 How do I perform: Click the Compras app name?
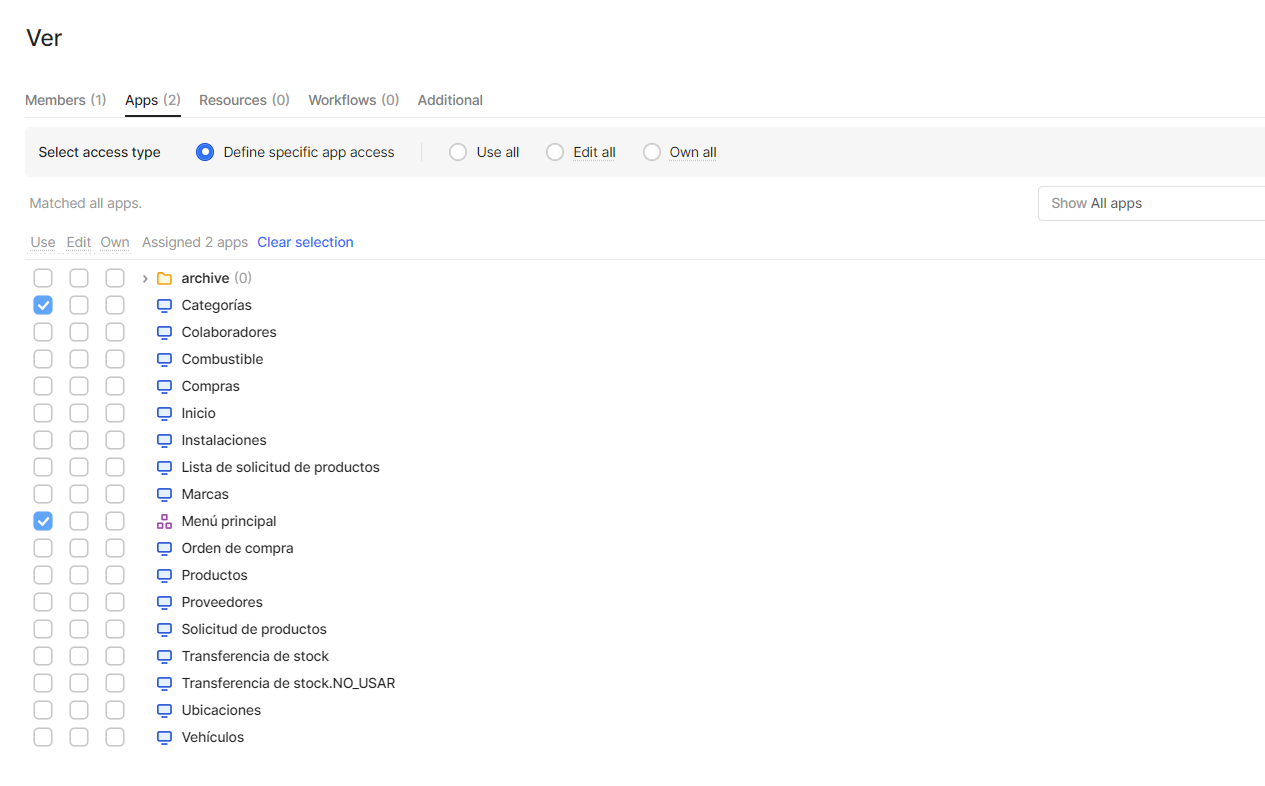pos(210,386)
